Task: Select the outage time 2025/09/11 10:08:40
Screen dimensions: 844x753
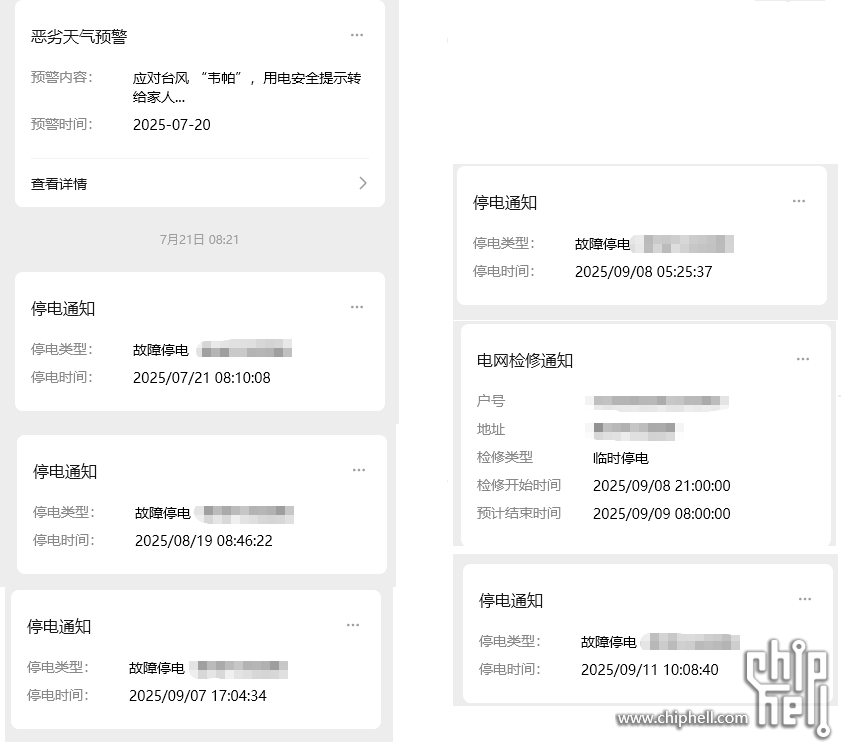Action: coord(650,670)
